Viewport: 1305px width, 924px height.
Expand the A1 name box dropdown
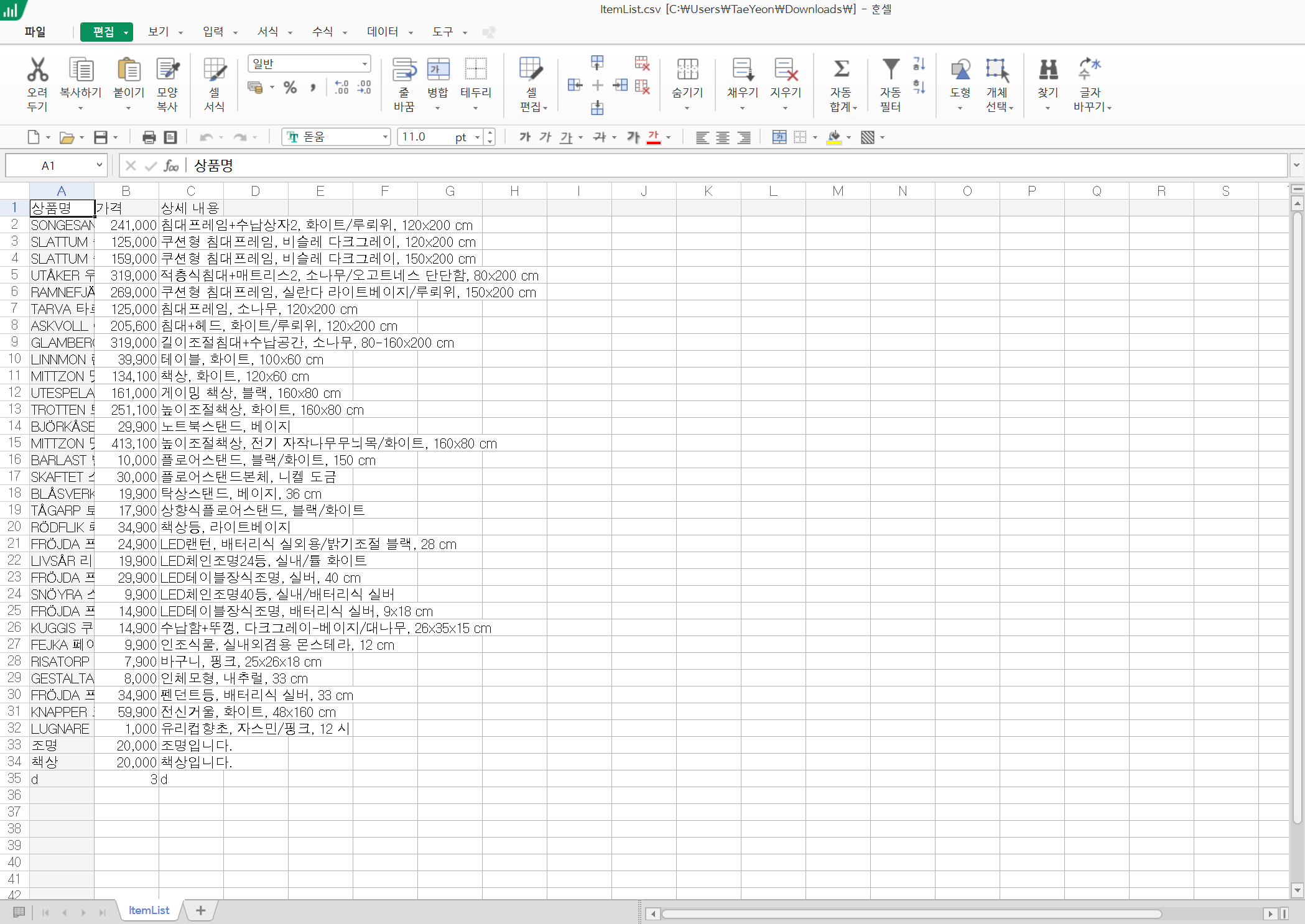pos(99,165)
